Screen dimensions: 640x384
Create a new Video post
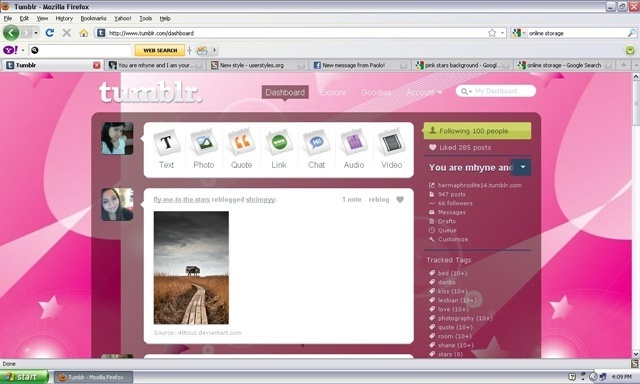[391, 149]
